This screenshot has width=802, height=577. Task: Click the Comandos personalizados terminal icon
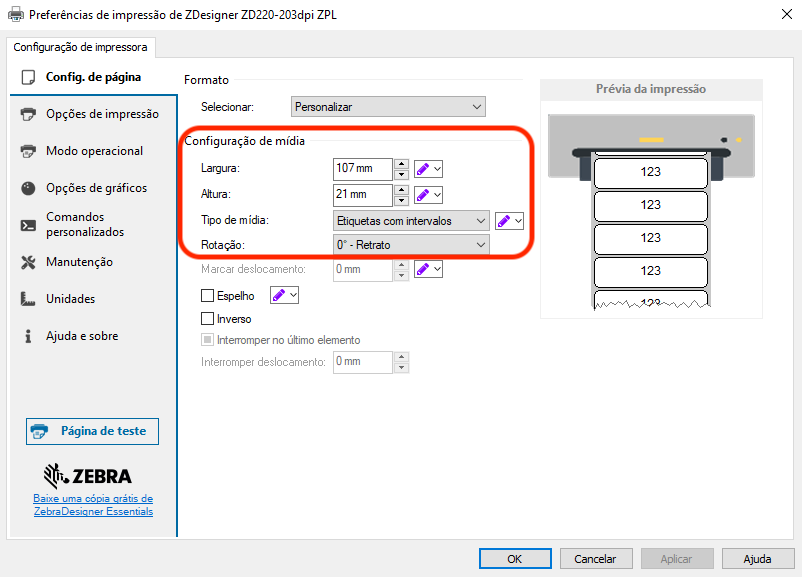tap(28, 225)
